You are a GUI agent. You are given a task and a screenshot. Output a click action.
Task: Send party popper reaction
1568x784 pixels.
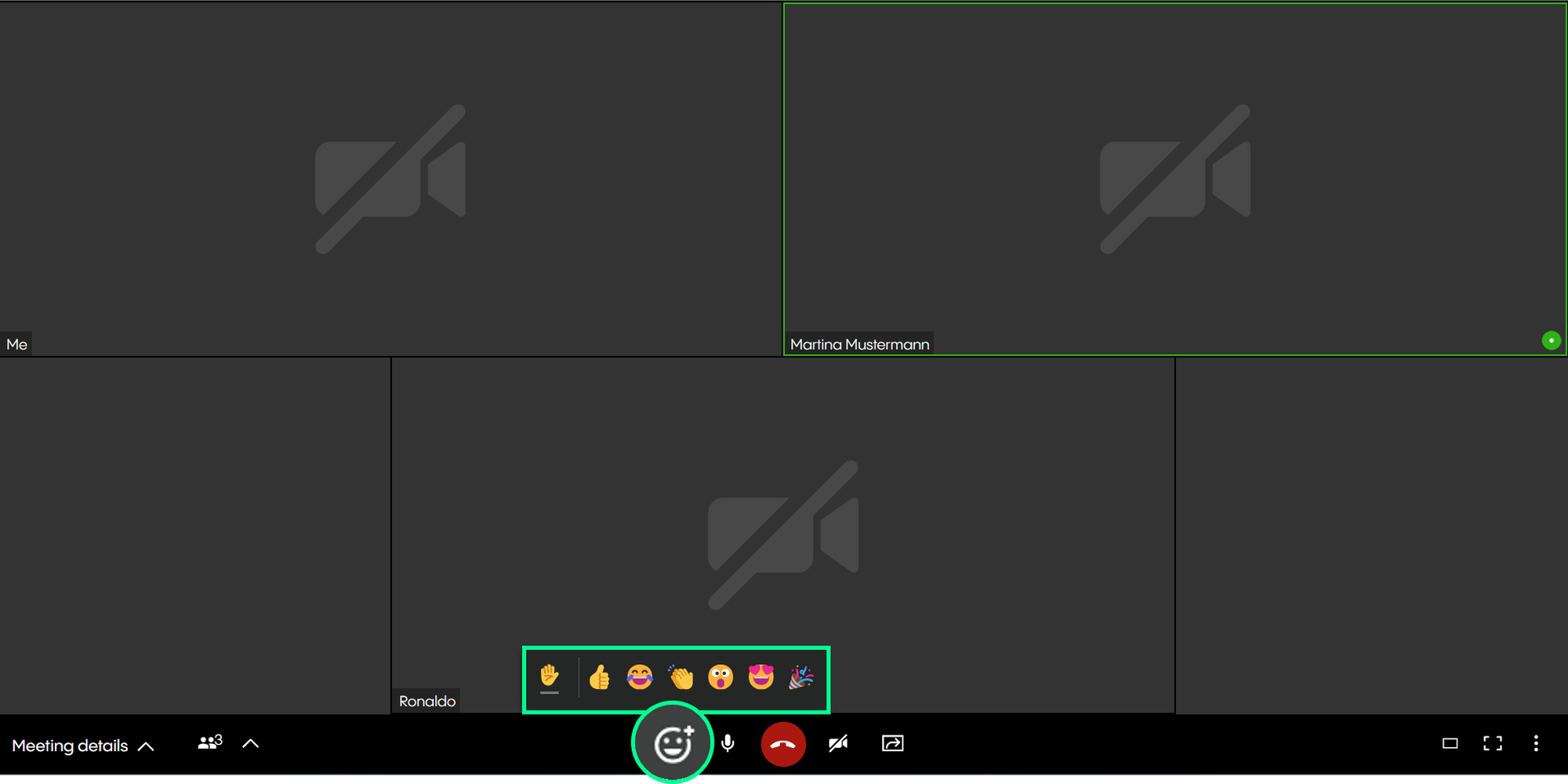tap(800, 677)
